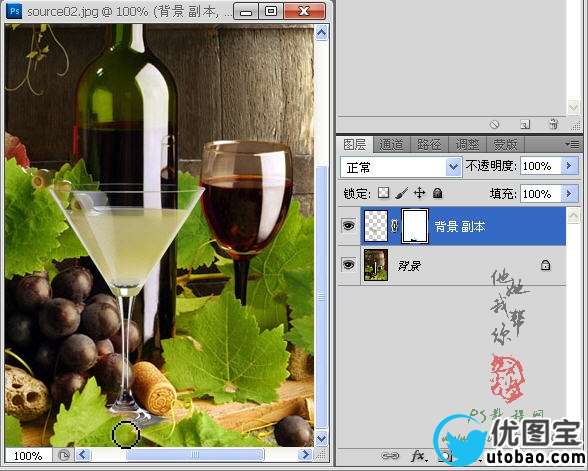Toggle lock all padlock icon

[x=437, y=193]
